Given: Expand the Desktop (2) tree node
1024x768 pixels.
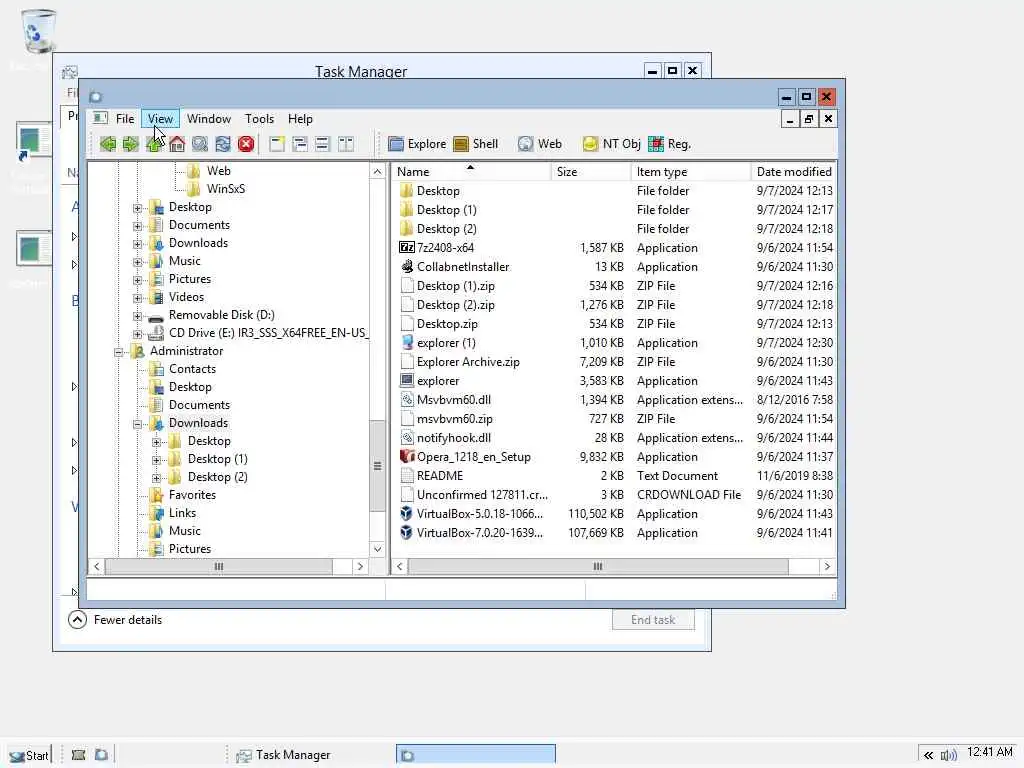Looking at the screenshot, I should coord(156,477).
